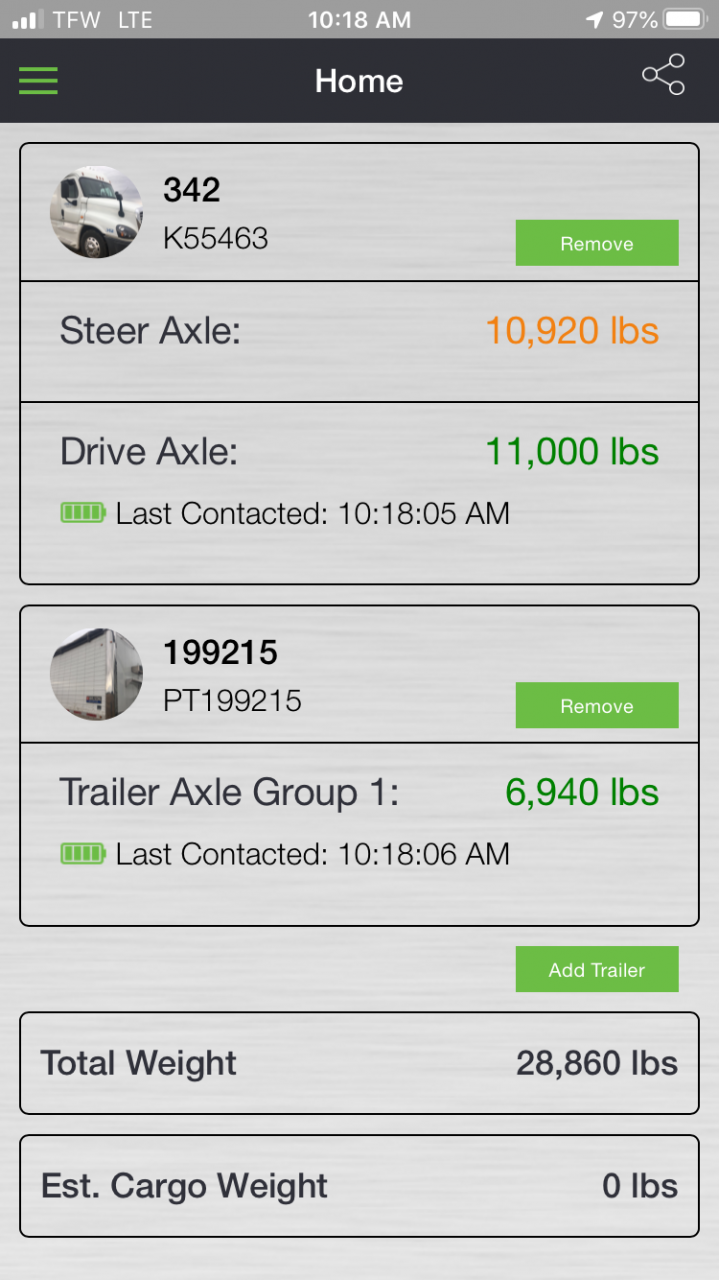Remove trailer 199215
Viewport: 719px width, 1280px height.
(x=596, y=705)
